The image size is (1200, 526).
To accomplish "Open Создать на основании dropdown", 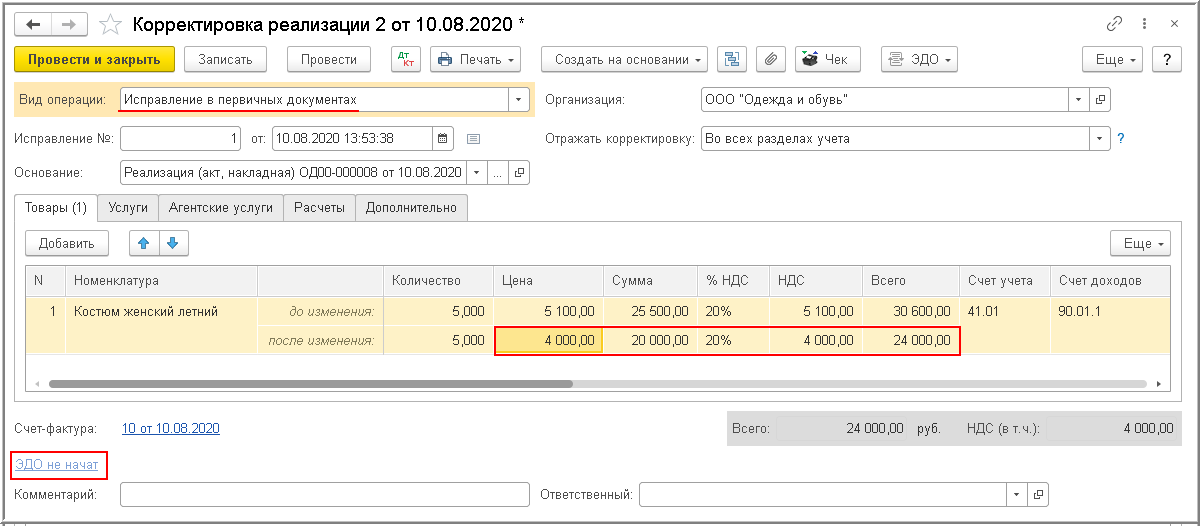I will [x=624, y=59].
